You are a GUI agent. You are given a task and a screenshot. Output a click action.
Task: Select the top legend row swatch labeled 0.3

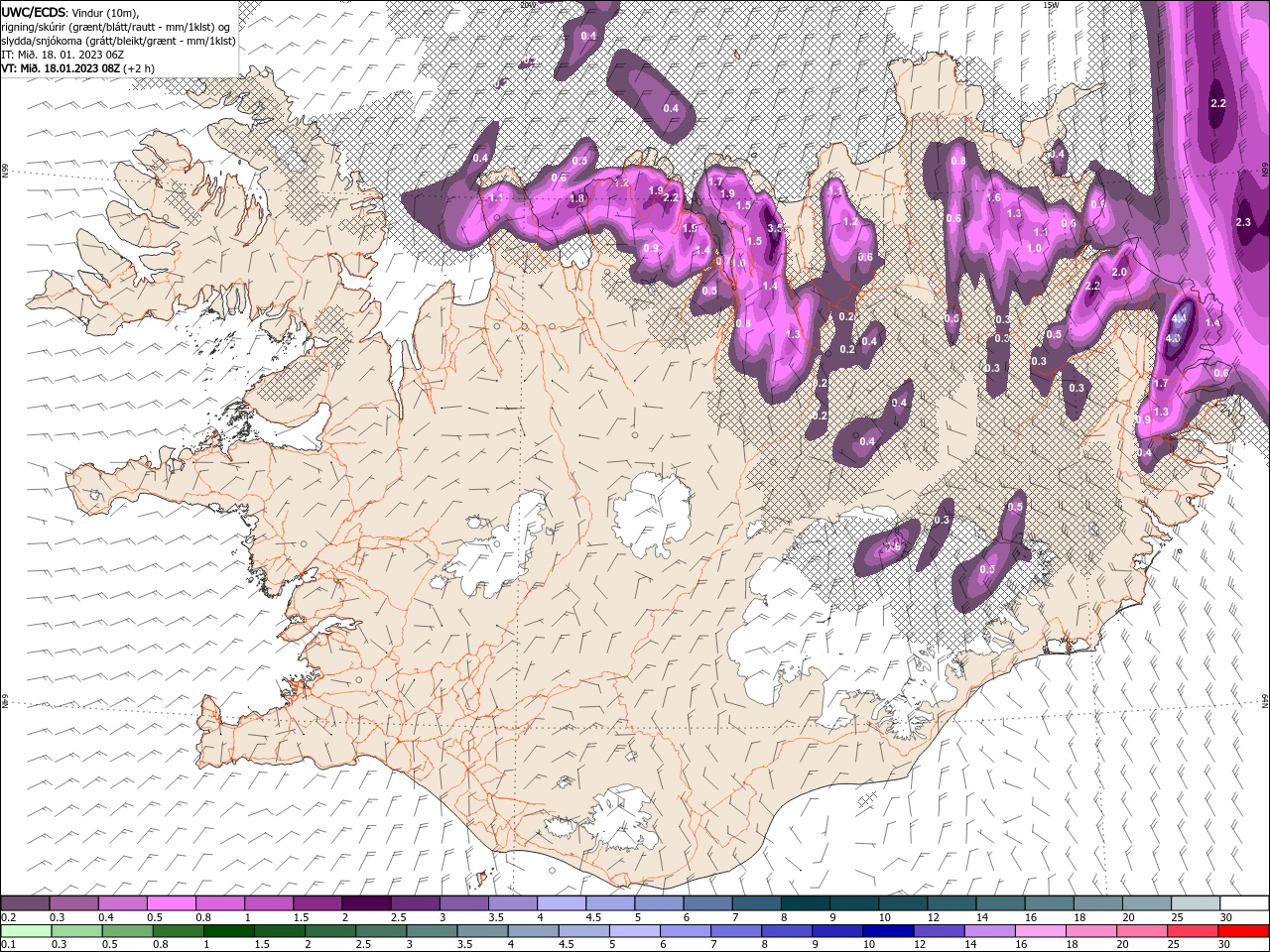pos(73,902)
